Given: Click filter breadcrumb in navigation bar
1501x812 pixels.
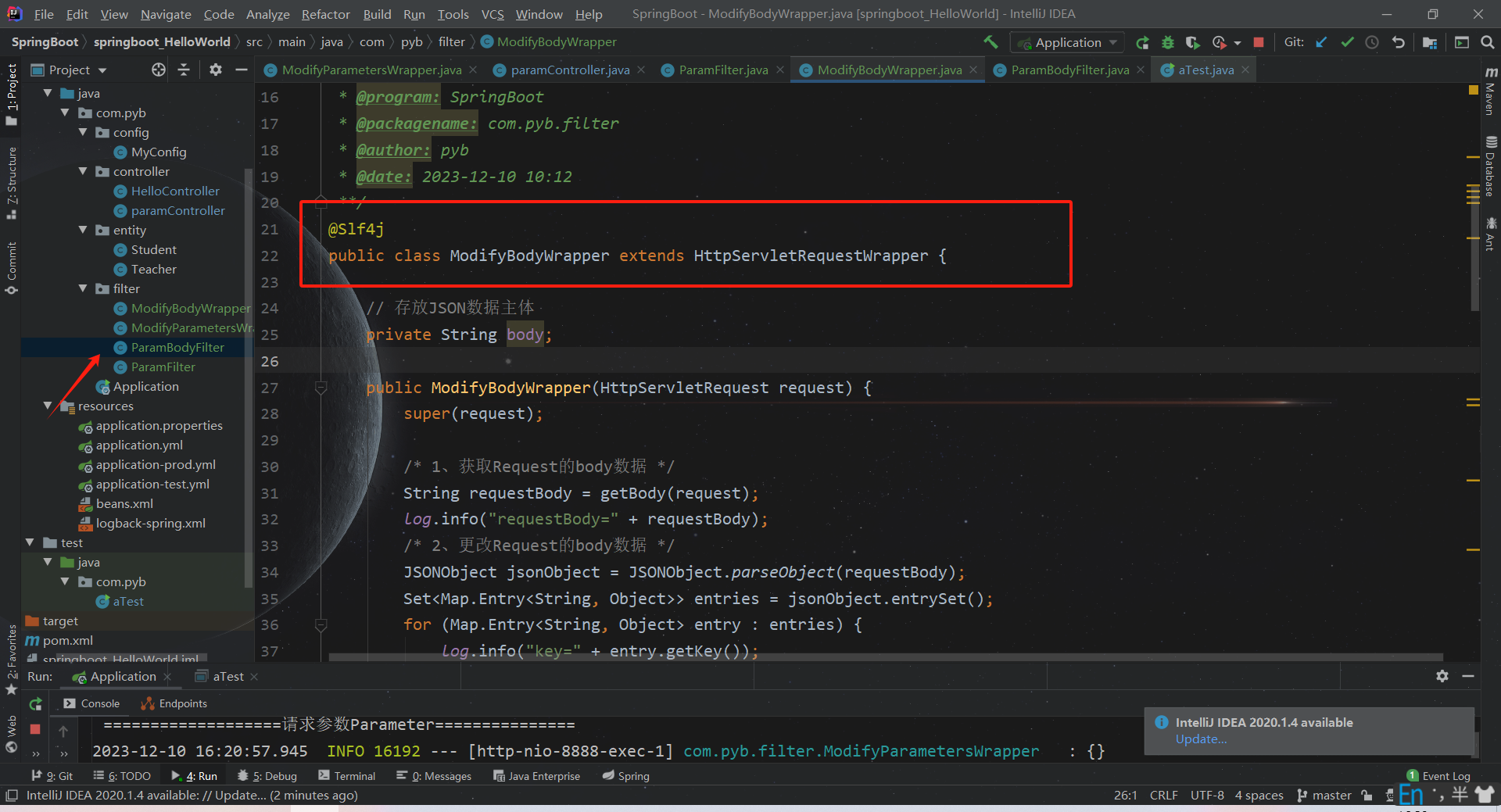Looking at the screenshot, I should 451,42.
